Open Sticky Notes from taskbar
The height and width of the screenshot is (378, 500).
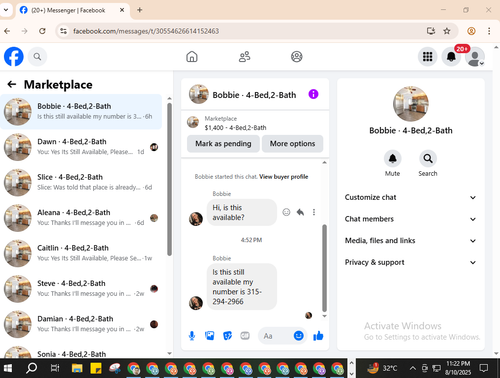[x=96, y=368]
